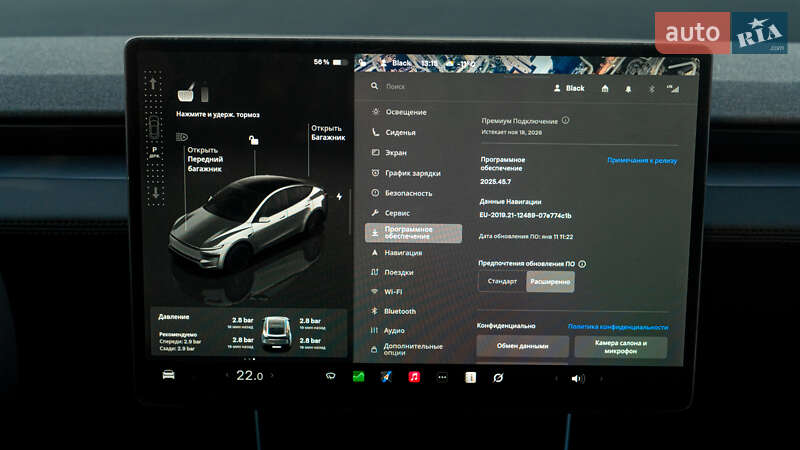
Task: Raise volume with right chevron
Action: coord(601,379)
